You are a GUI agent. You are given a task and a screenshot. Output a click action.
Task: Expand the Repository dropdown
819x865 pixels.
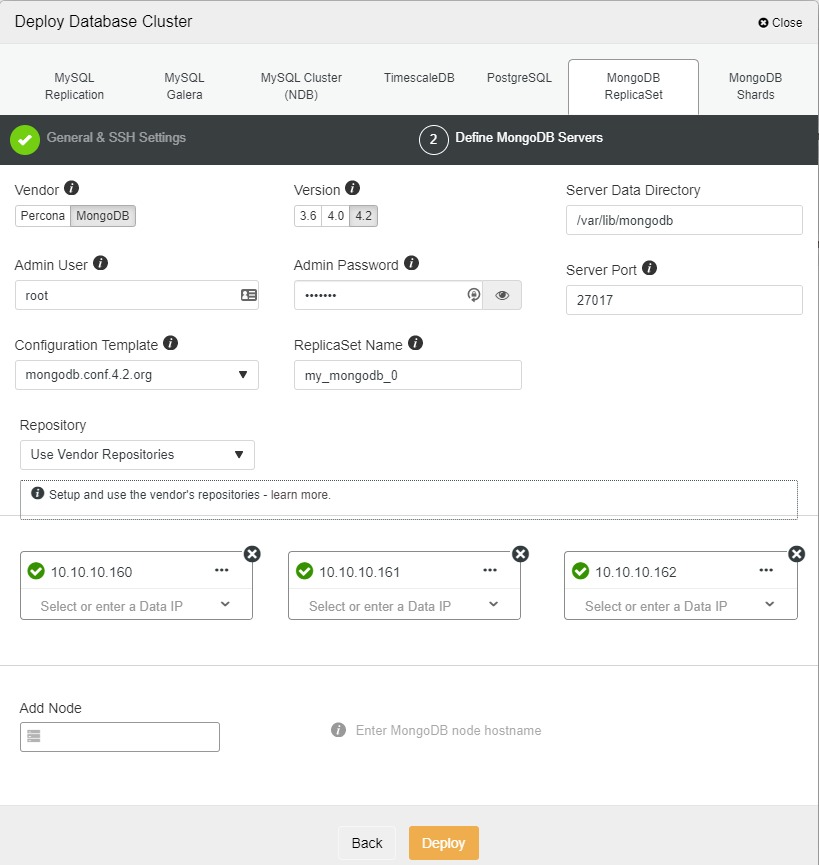137,455
